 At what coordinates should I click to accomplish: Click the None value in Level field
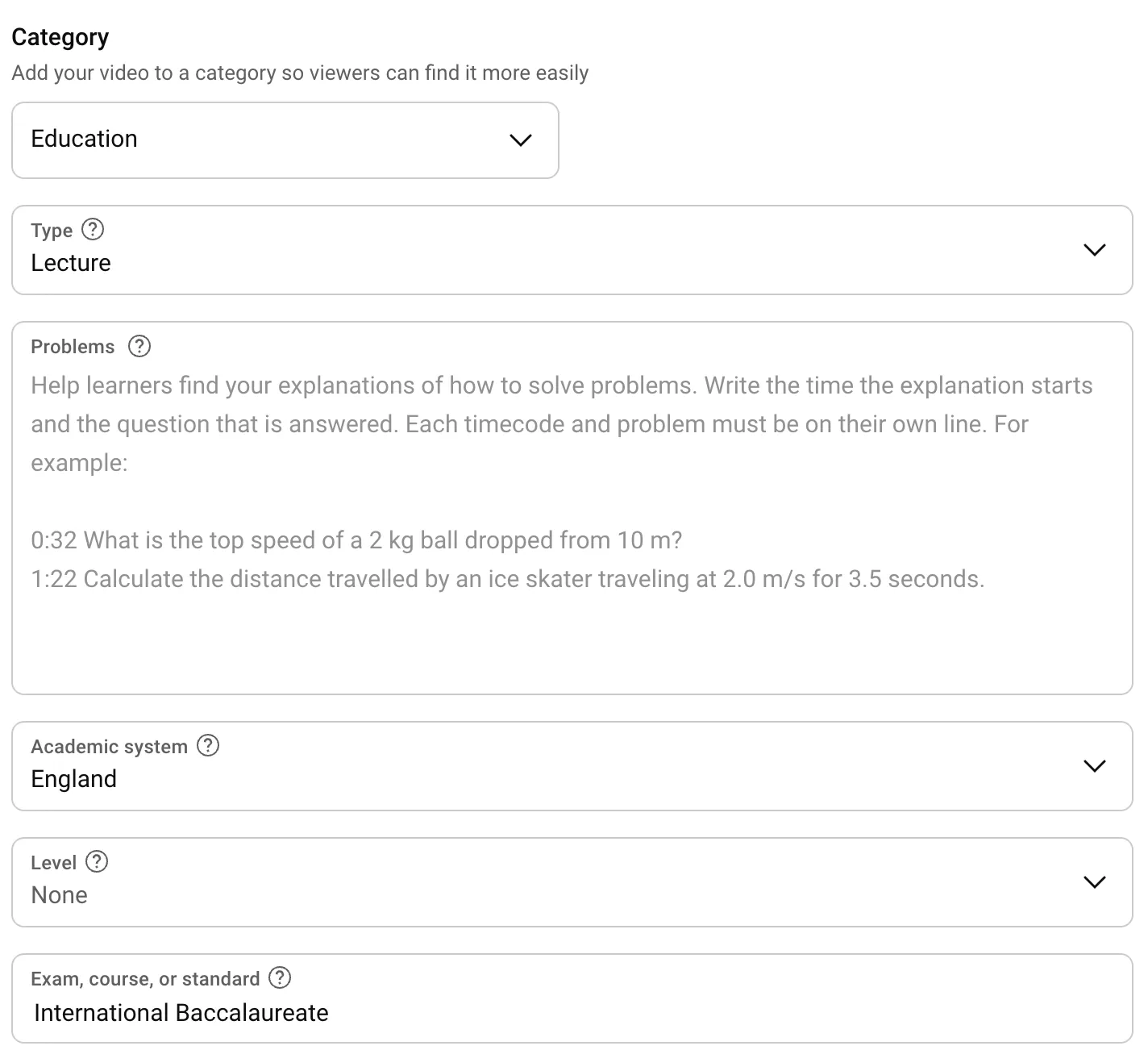(x=60, y=895)
